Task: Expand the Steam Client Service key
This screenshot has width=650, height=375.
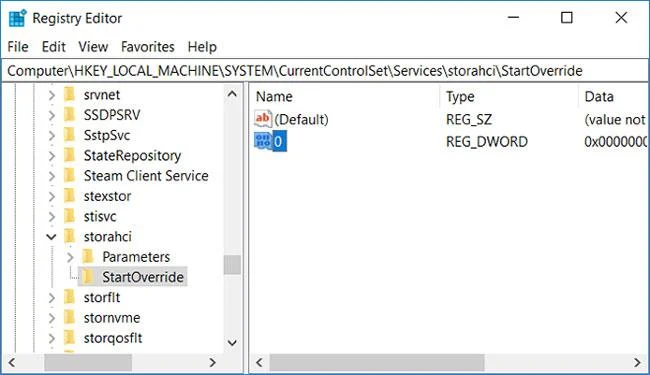Action: tap(51, 176)
